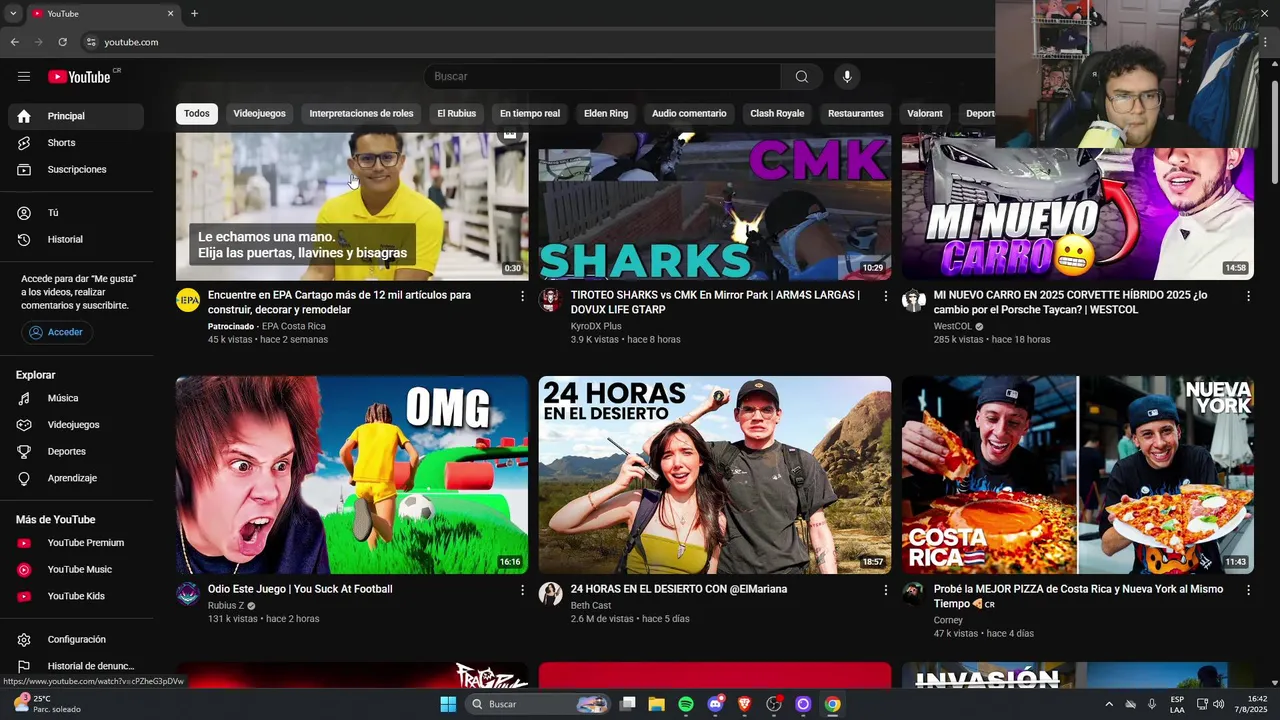Open the YouTube hamburger guide menu
The height and width of the screenshot is (720, 1280).
(24, 76)
